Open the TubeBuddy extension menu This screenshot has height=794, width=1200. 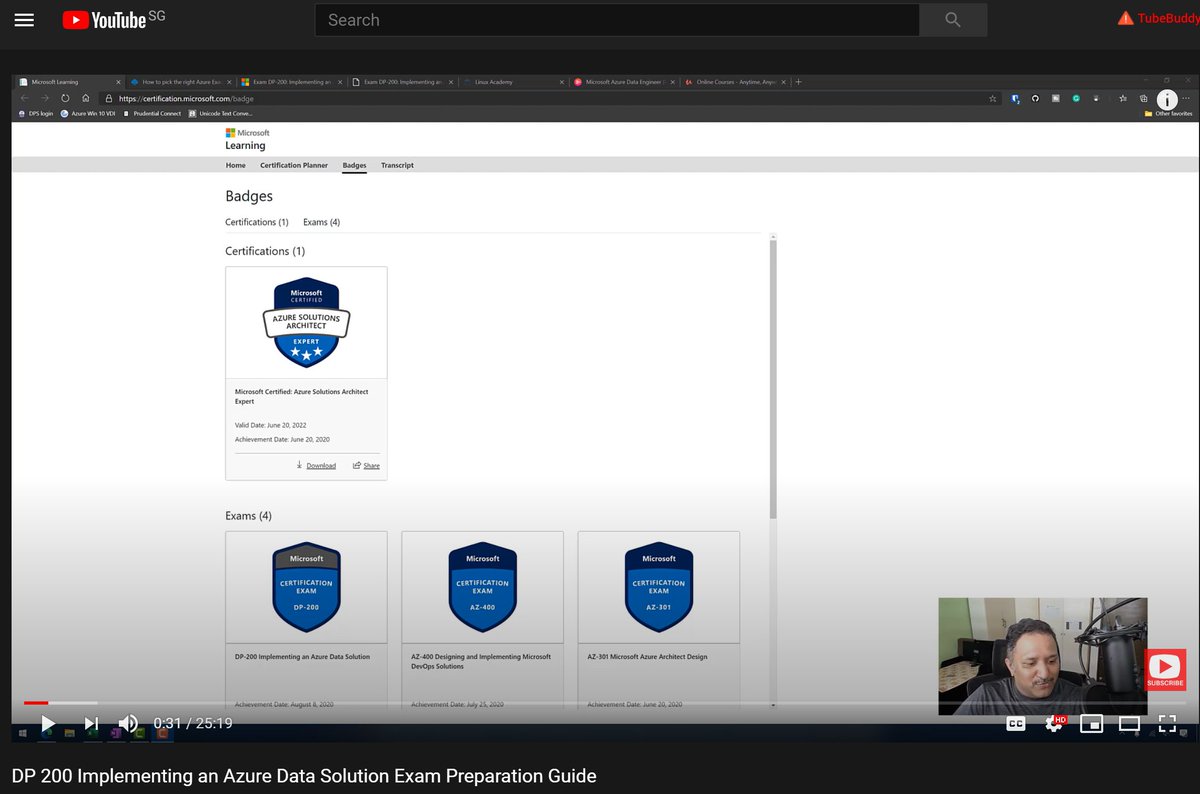[x=1158, y=18]
